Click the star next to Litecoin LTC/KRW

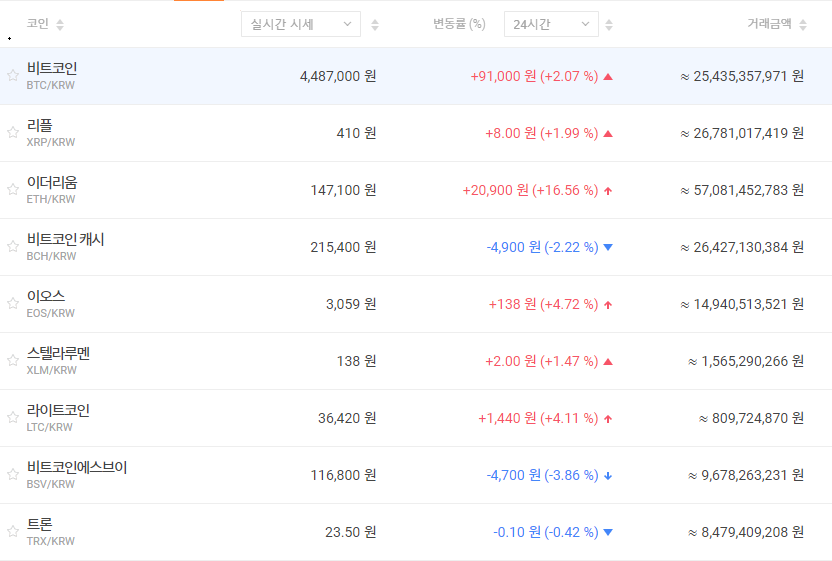[x=13, y=418]
